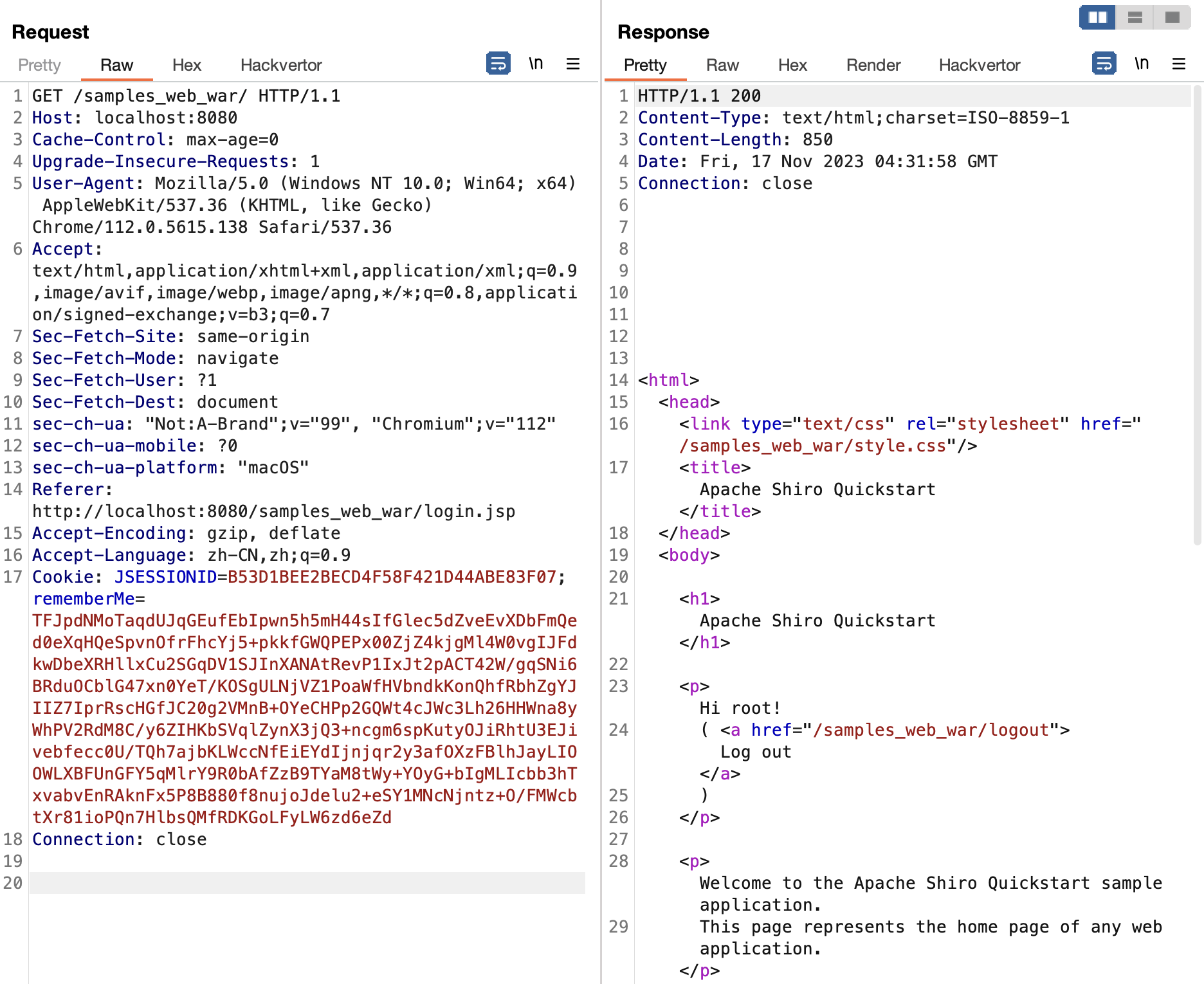Show non-printable characters in Response panel
The image size is (1204, 984).
click(x=1142, y=64)
